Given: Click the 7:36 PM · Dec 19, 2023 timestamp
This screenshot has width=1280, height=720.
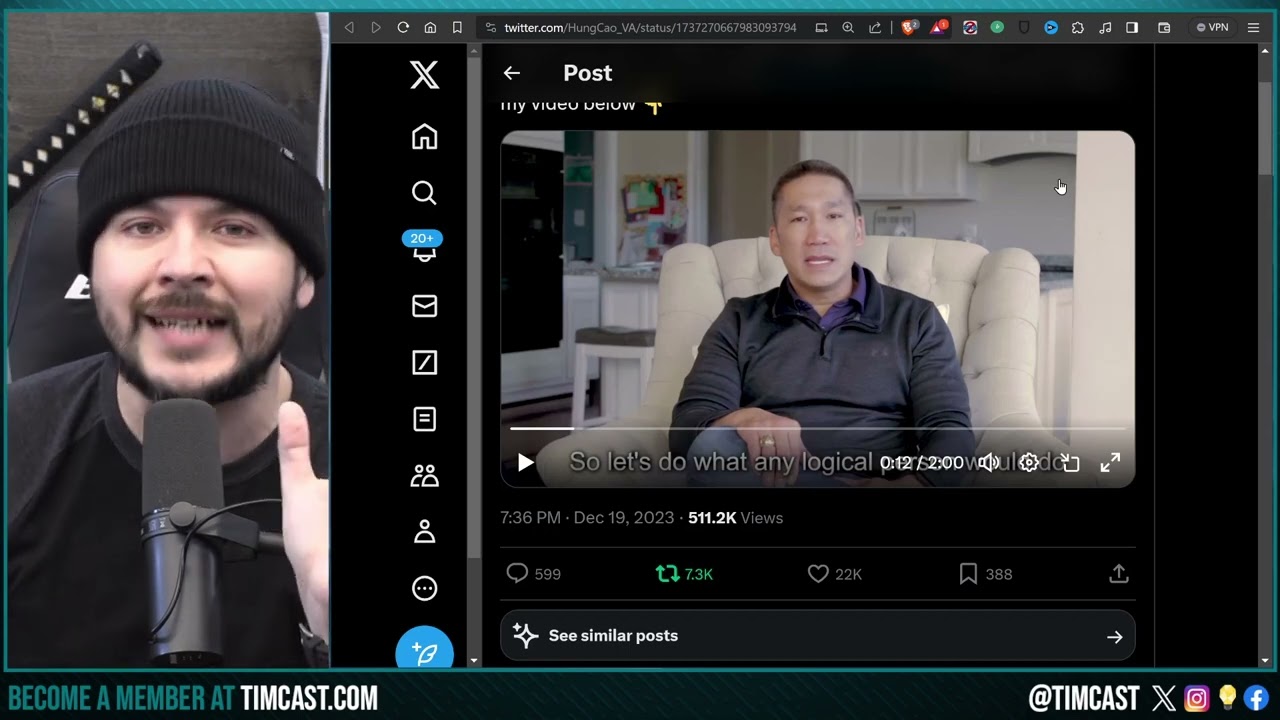Looking at the screenshot, I should click(x=587, y=518).
